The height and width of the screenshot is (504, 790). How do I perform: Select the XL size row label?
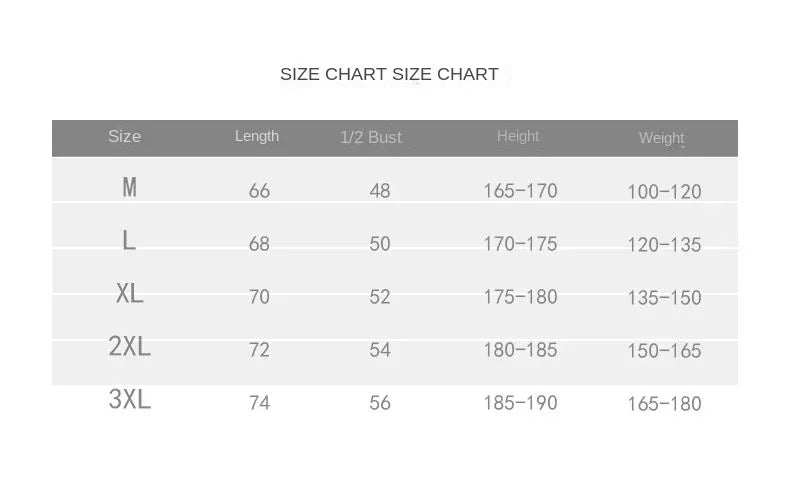130,294
